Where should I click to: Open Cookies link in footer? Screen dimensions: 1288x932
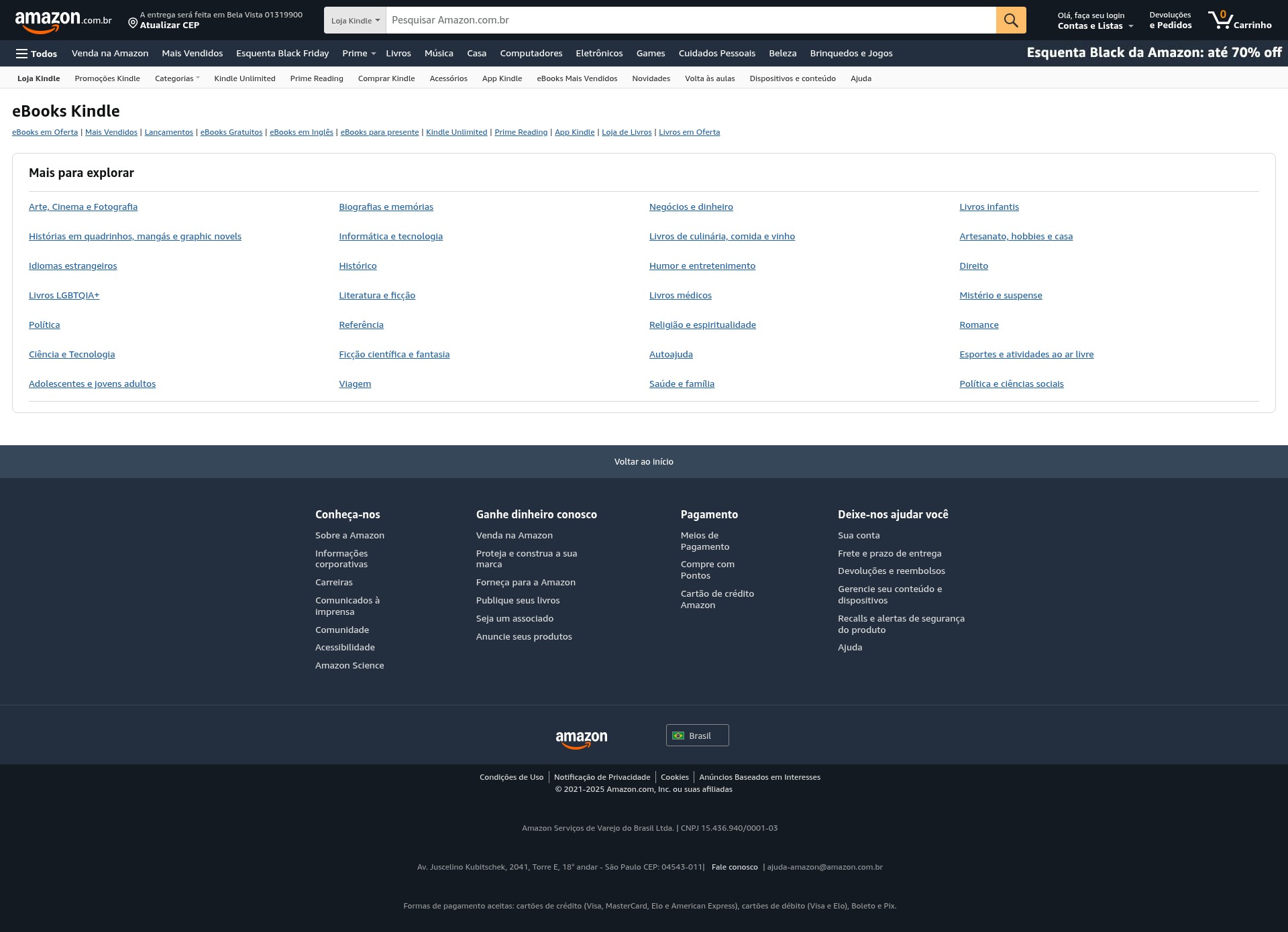(675, 777)
